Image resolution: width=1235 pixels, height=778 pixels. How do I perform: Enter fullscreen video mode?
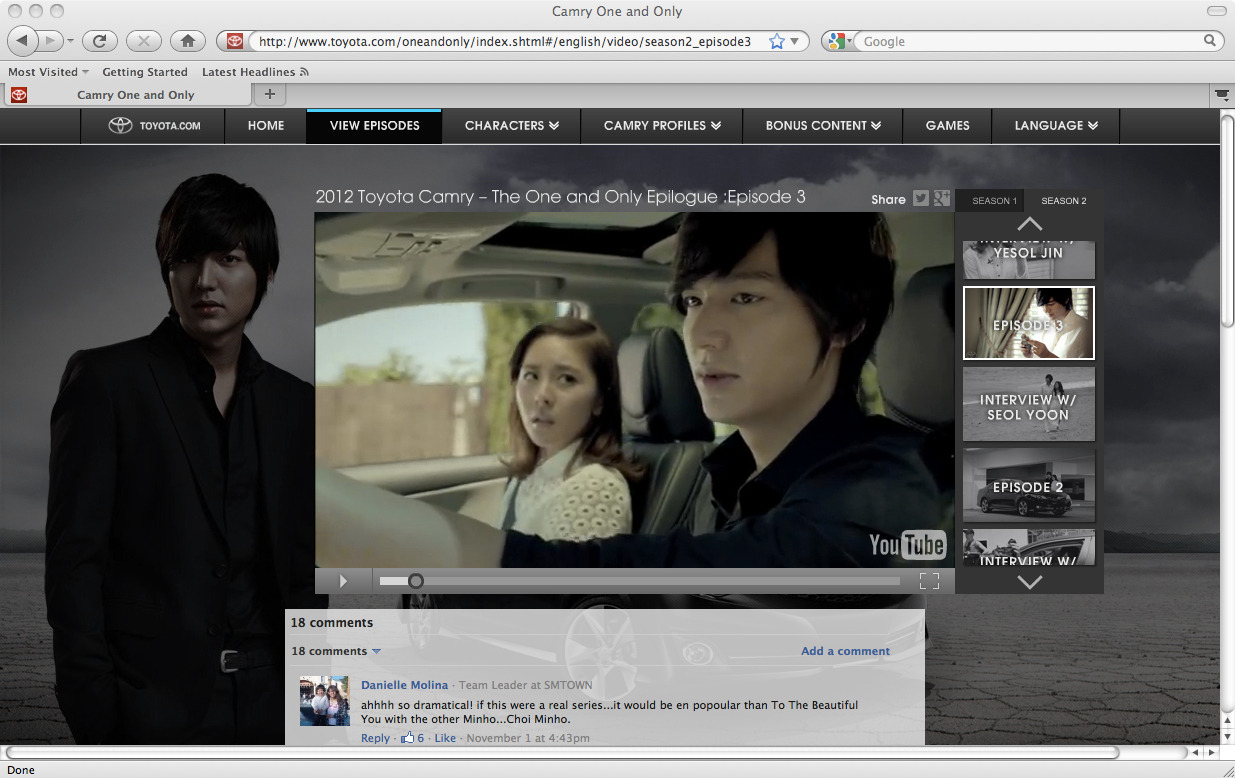click(929, 581)
